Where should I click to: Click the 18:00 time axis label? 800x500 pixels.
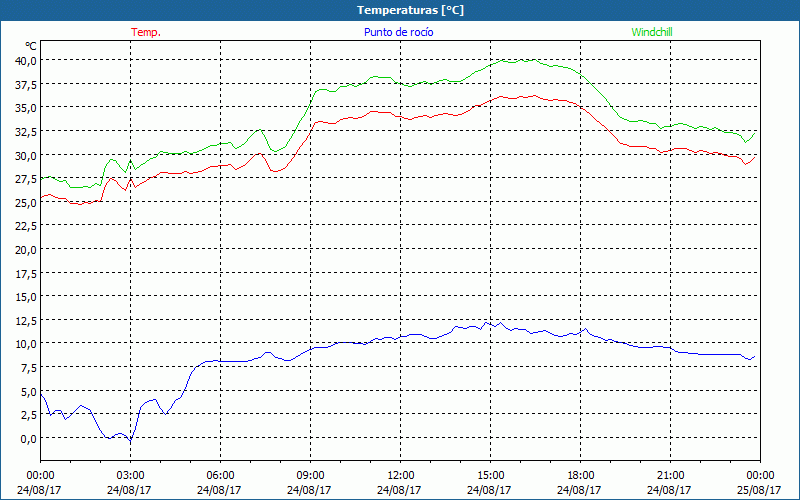pyautogui.click(x=581, y=476)
